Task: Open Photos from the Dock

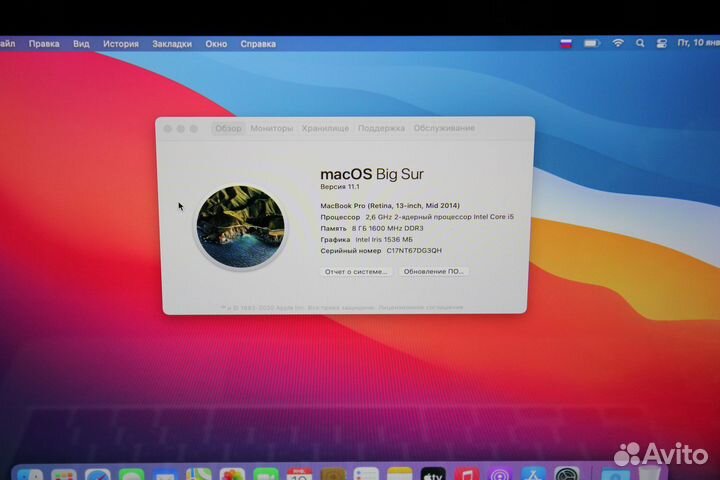Action: (232, 474)
